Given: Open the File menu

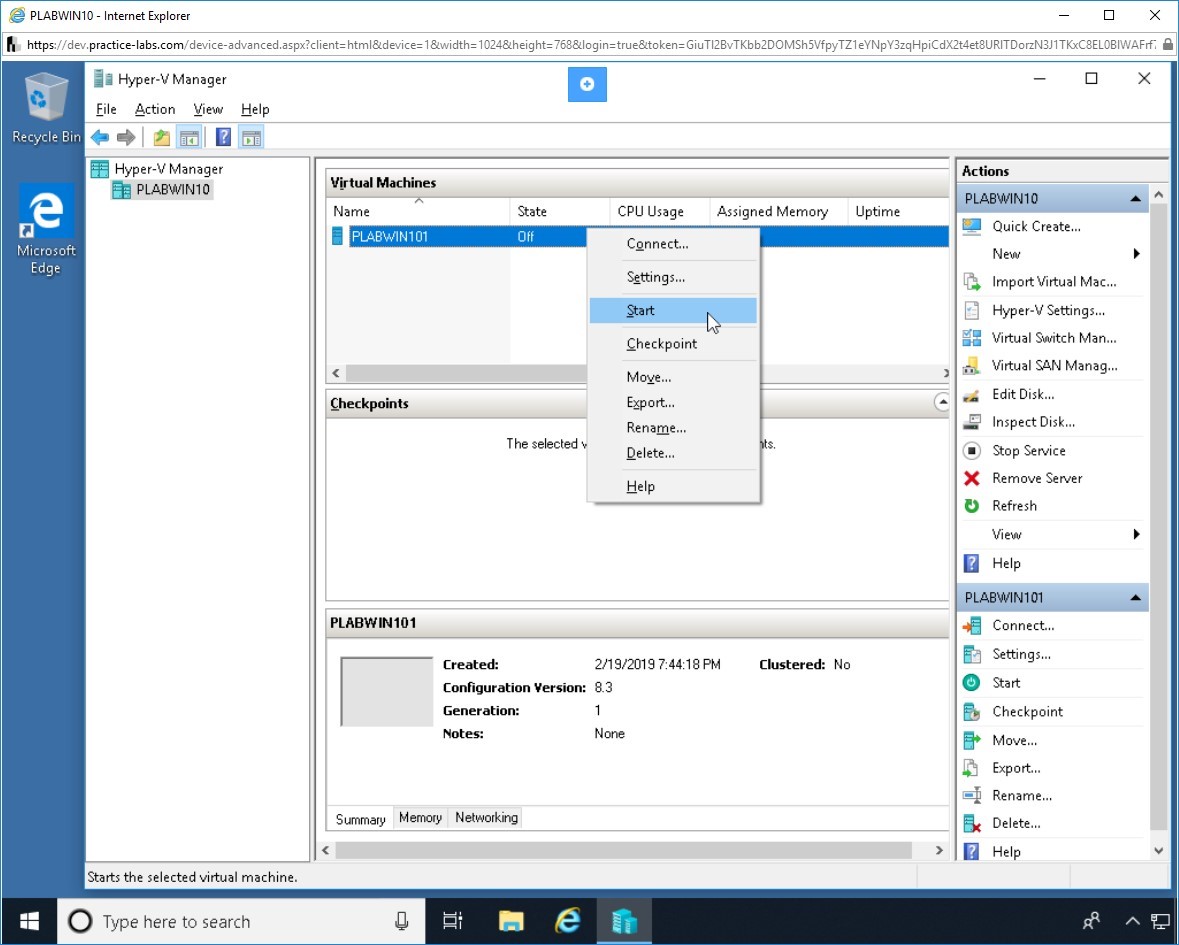Looking at the screenshot, I should (x=106, y=109).
